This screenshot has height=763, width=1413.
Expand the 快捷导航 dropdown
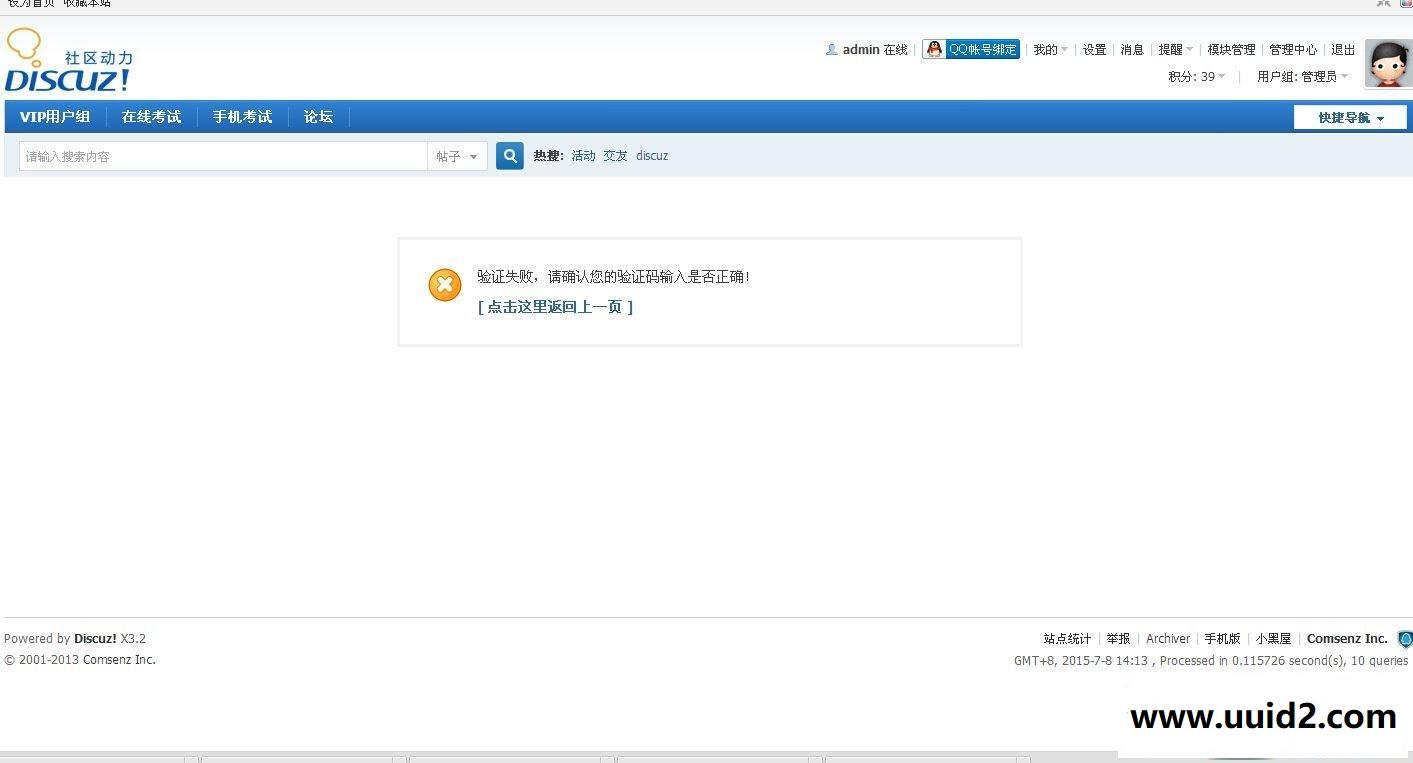1350,117
